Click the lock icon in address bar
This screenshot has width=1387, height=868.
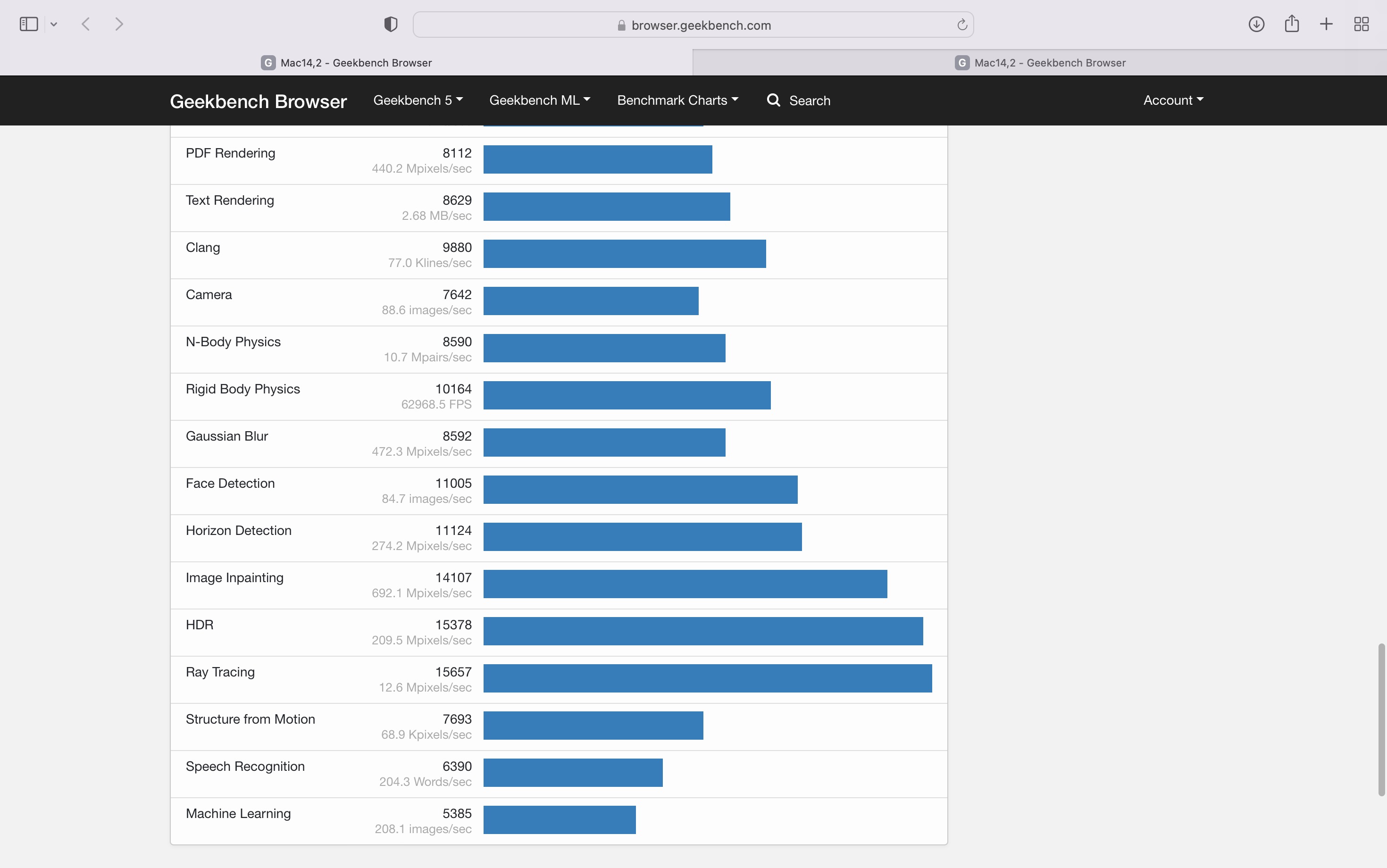pyautogui.click(x=621, y=25)
